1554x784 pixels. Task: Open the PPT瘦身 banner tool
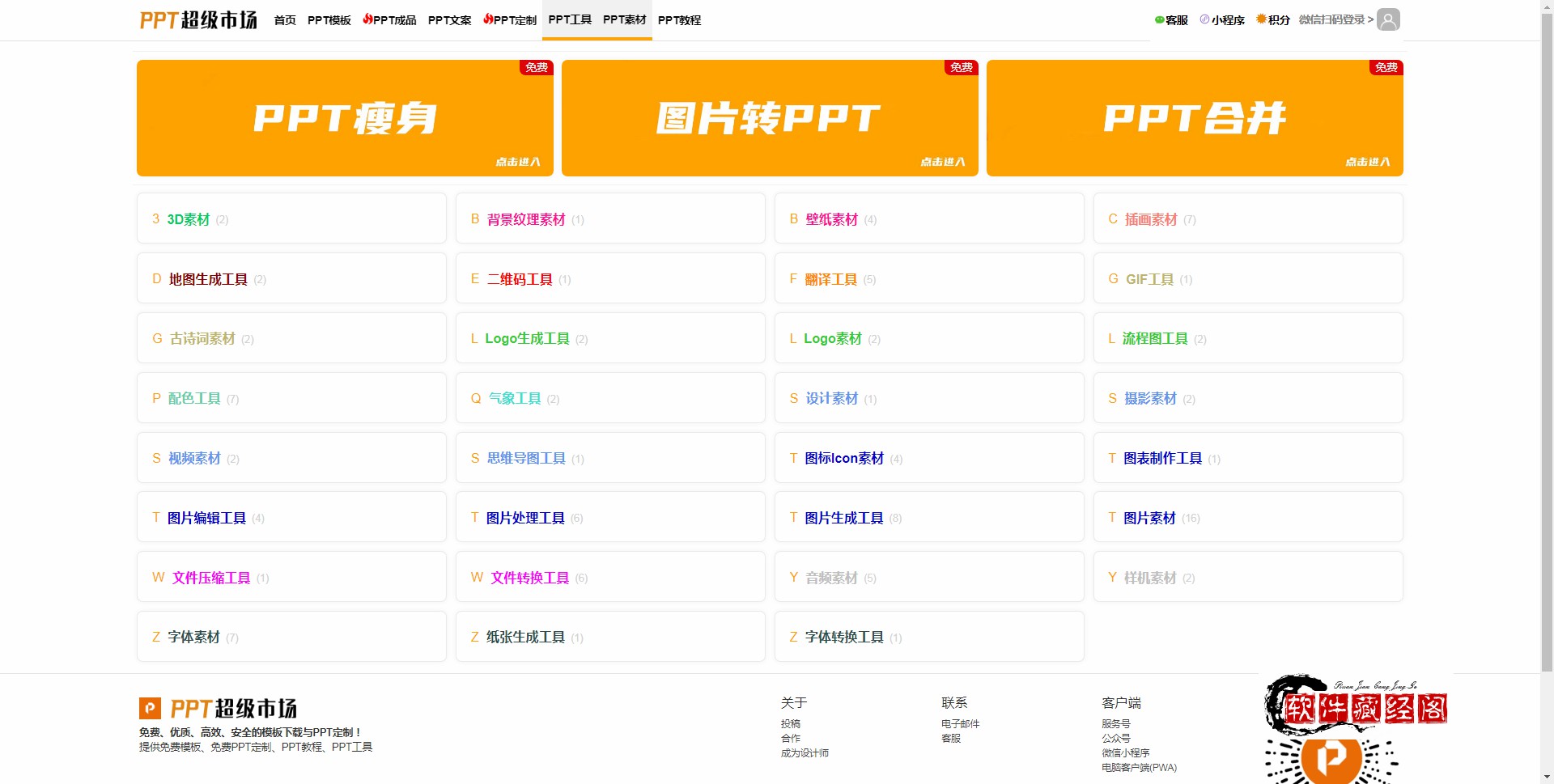click(345, 118)
